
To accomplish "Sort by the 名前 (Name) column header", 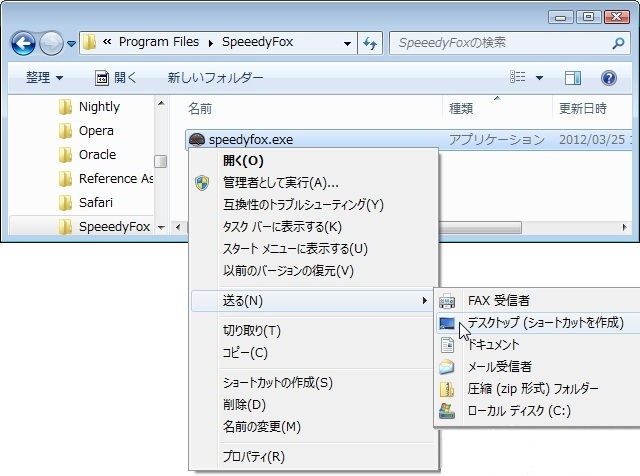I will pos(200,109).
